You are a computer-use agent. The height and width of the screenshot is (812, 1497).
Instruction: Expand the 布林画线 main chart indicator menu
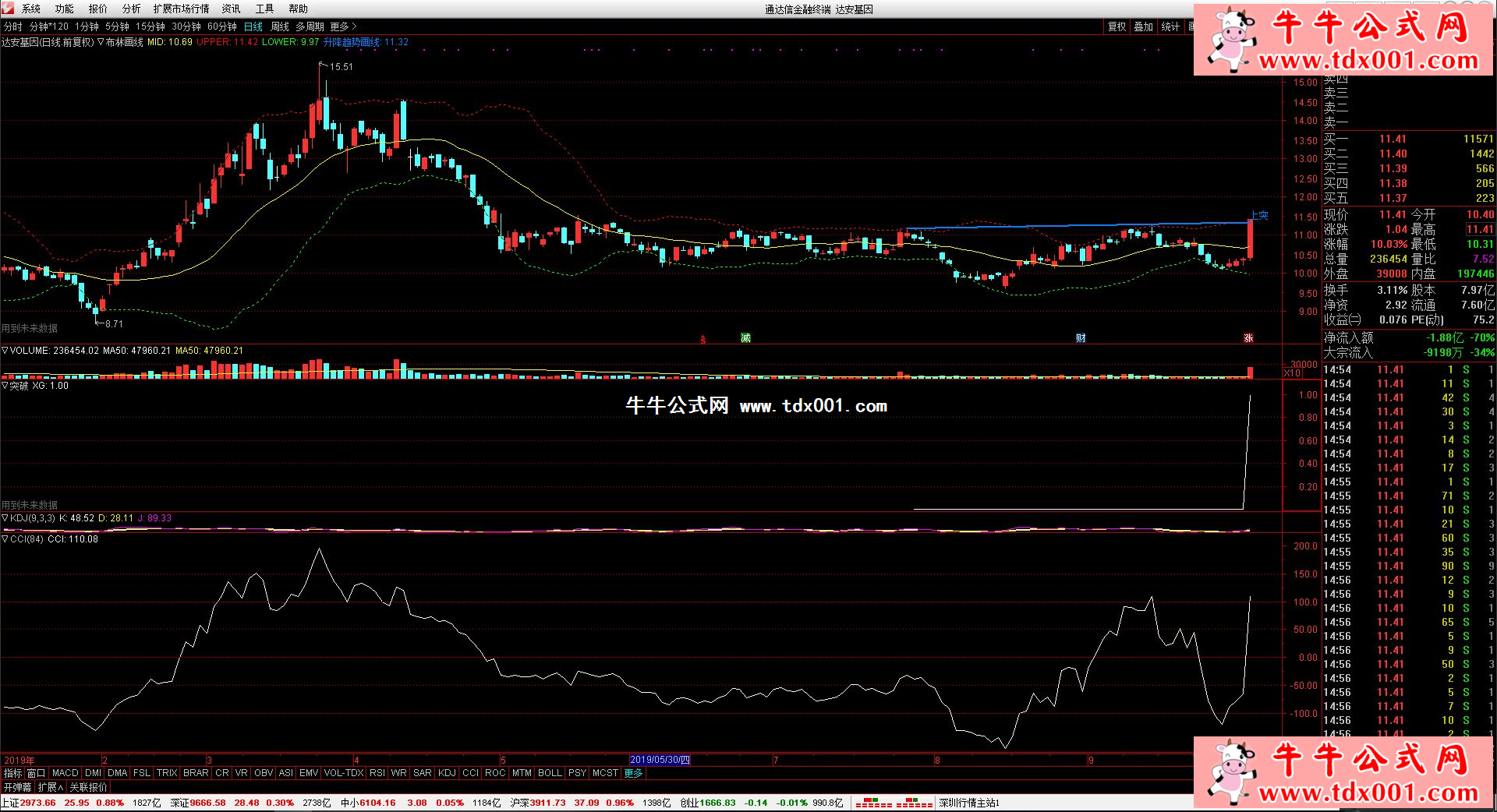pyautogui.click(x=101, y=42)
